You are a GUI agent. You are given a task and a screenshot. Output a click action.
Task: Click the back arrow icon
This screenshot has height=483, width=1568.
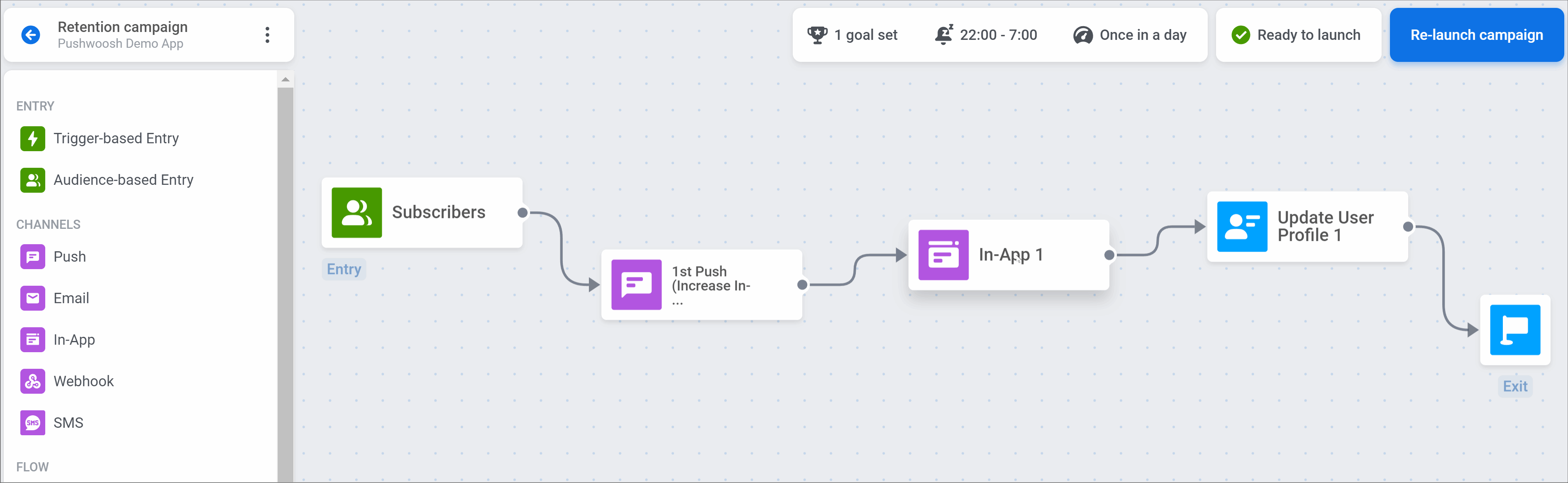click(31, 35)
